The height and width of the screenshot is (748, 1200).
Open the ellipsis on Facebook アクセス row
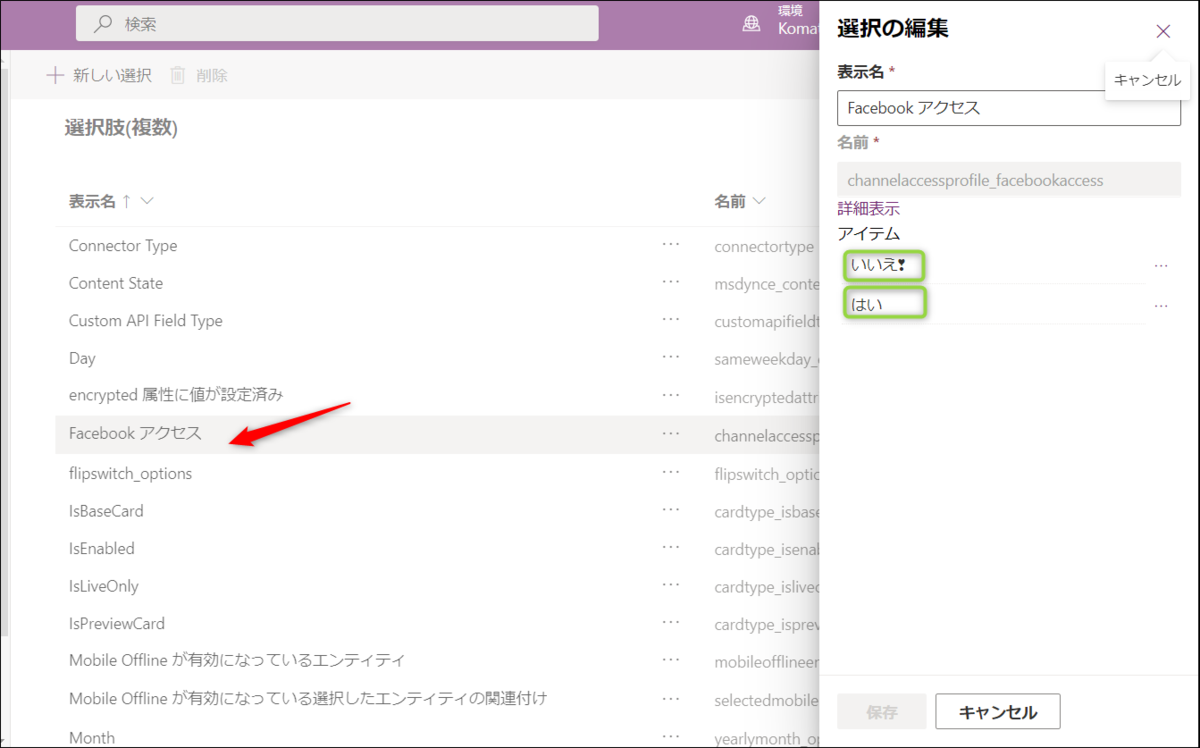coord(671,434)
